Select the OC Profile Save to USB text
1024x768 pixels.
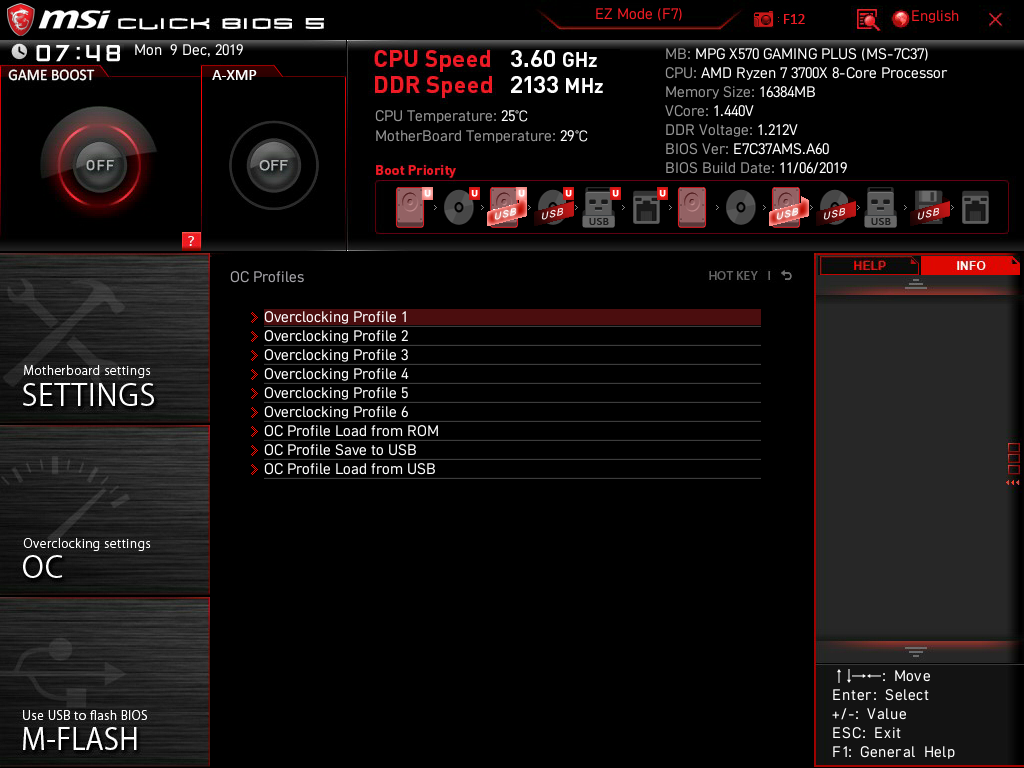[340, 450]
